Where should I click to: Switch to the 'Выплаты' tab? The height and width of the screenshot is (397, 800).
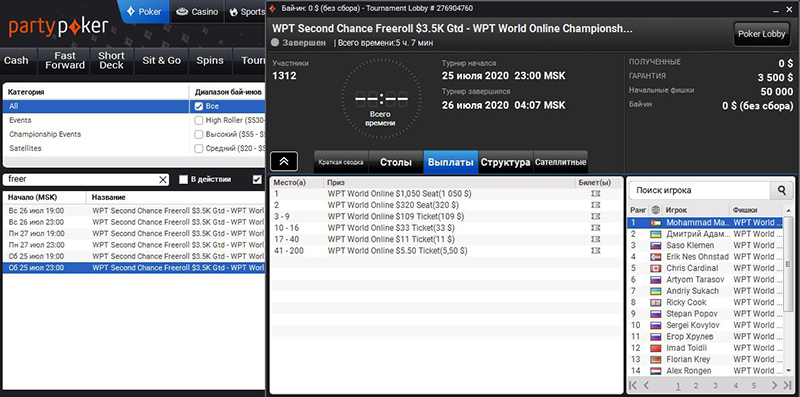(x=451, y=162)
